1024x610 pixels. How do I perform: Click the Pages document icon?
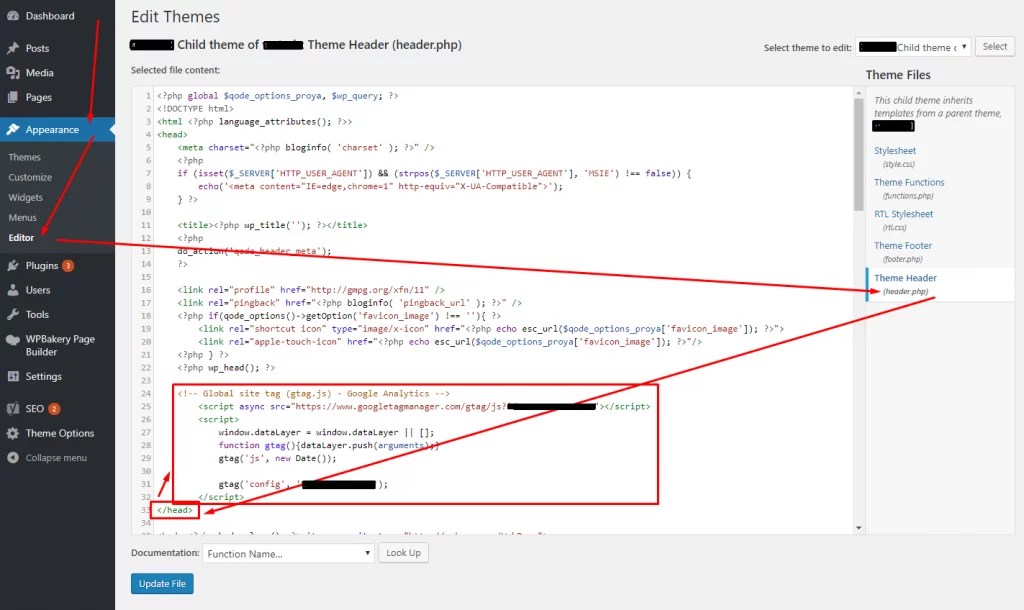click(12, 97)
